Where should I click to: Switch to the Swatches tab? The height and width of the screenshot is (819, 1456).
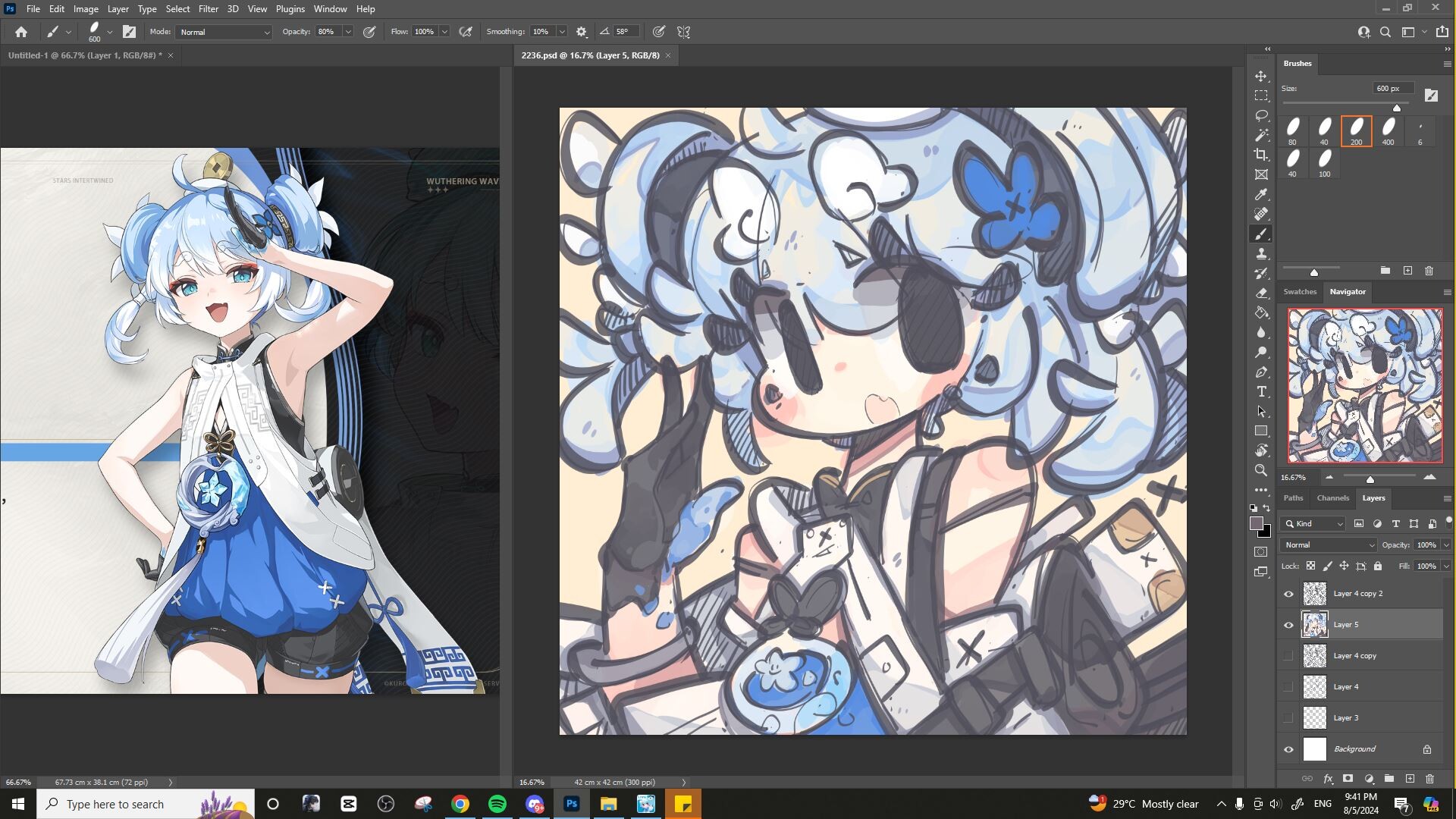point(1300,292)
